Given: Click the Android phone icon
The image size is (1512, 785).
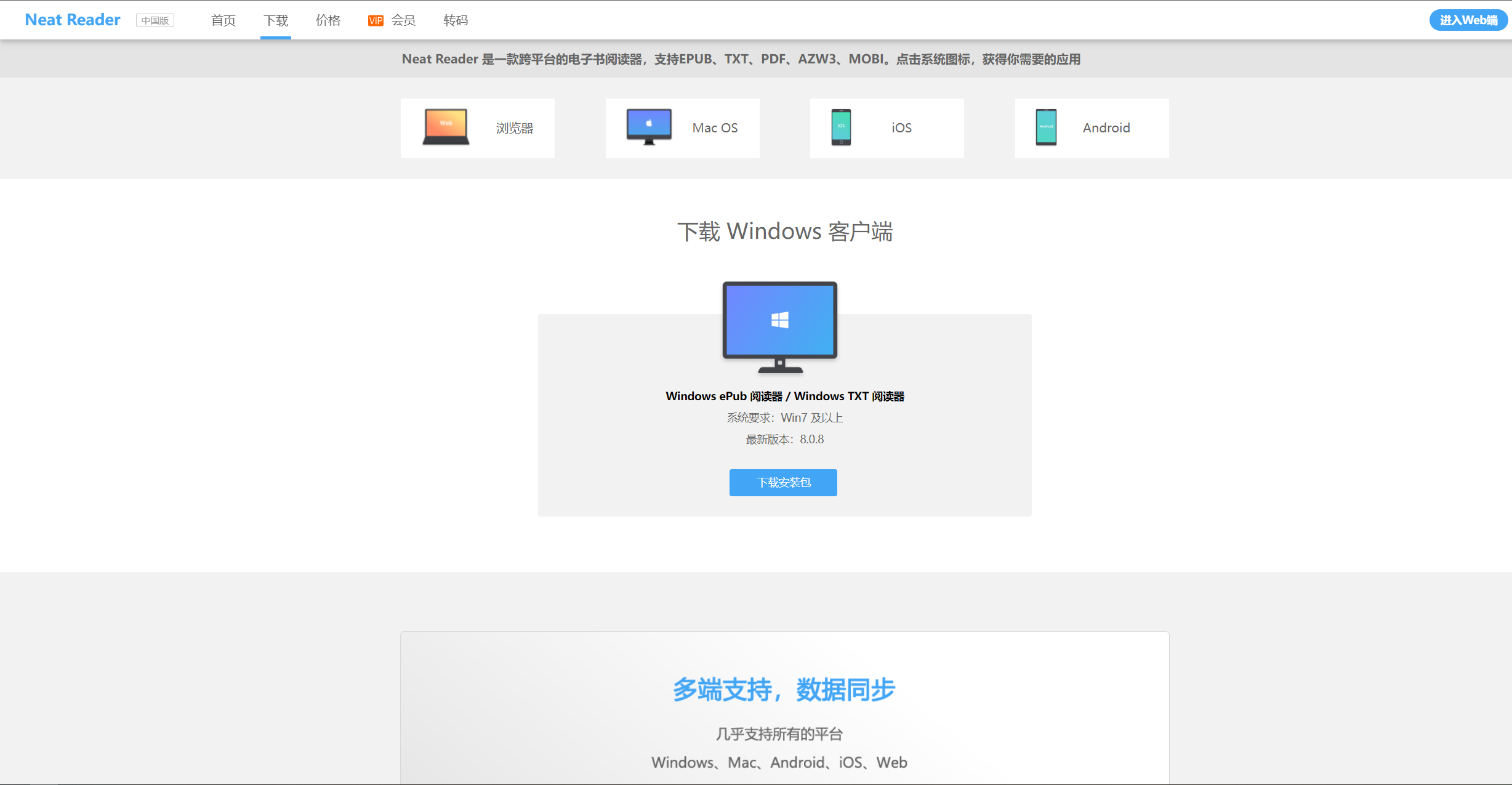Looking at the screenshot, I should click(1046, 127).
